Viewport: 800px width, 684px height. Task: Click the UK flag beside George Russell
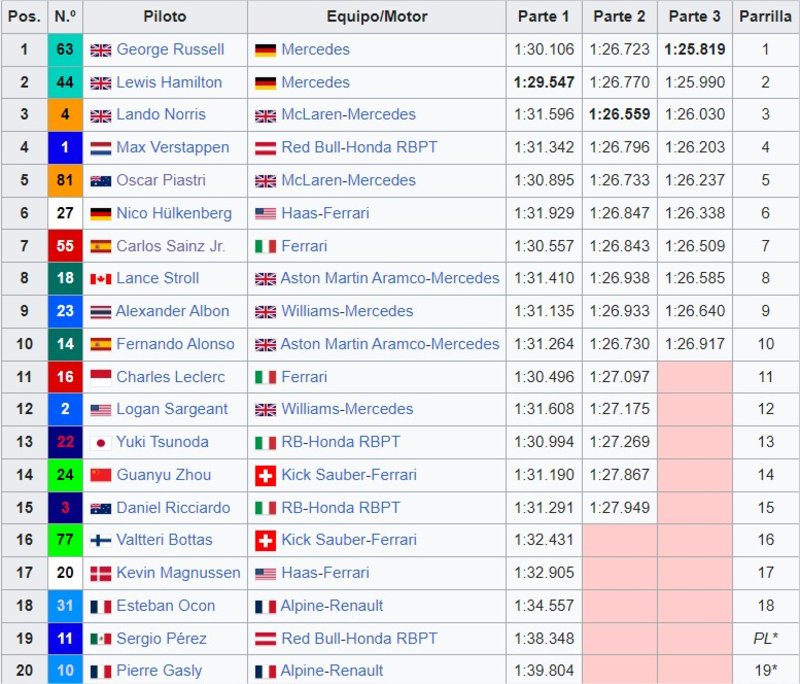click(101, 50)
